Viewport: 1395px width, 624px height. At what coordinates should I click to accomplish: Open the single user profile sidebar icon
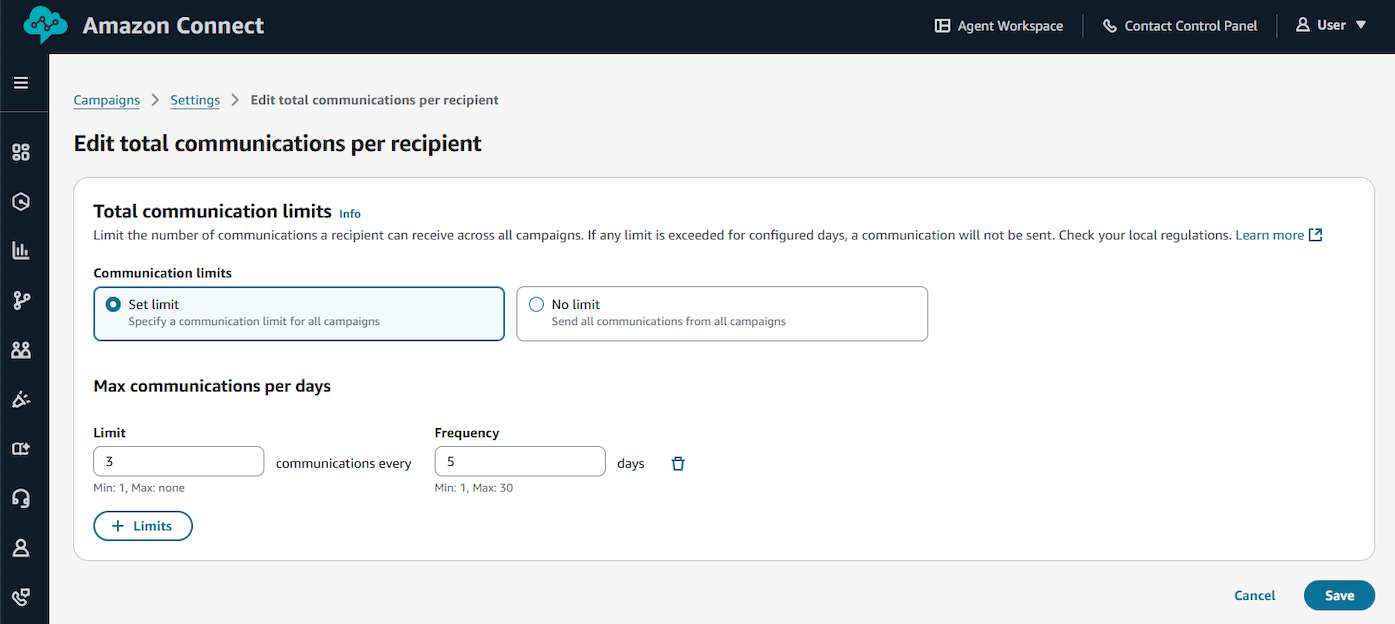click(21, 548)
